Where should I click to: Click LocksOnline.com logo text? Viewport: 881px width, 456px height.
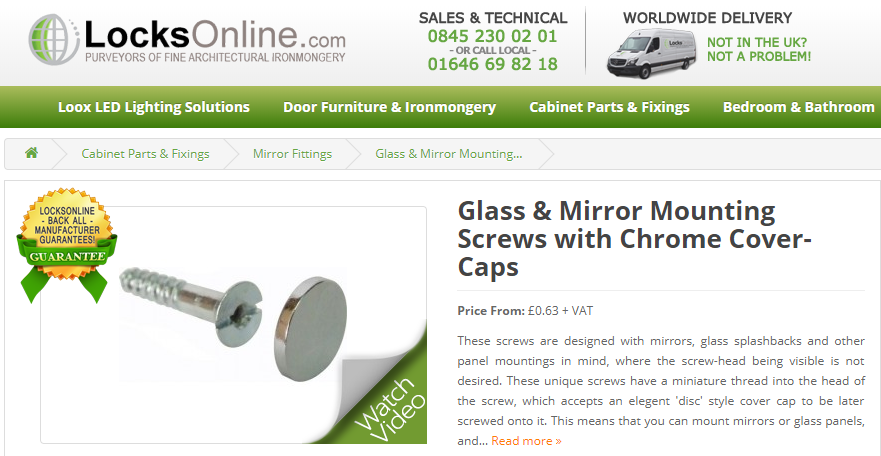[215, 34]
